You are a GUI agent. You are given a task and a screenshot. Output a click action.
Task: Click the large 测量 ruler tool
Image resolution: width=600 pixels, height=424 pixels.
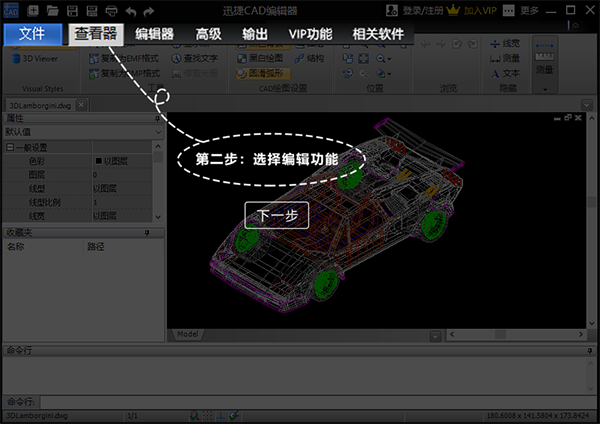pos(545,61)
